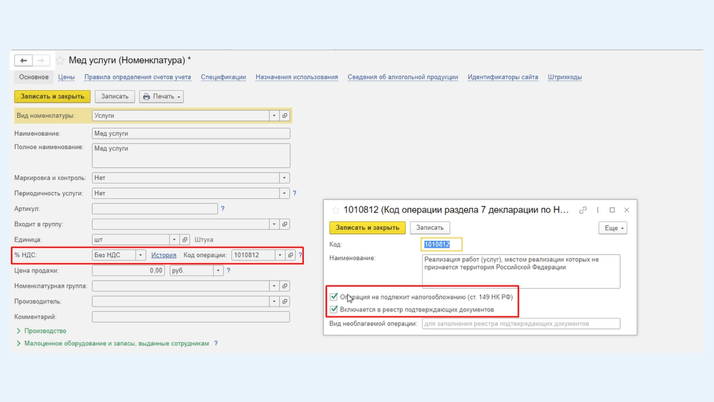Click the Наименование text field
The height and width of the screenshot is (402, 714).
point(190,133)
